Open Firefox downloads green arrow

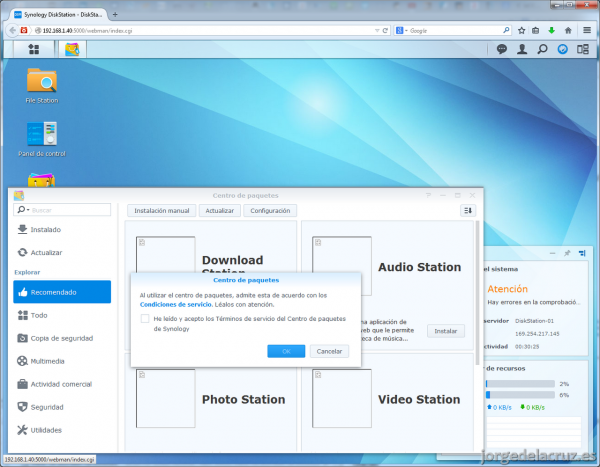click(551, 31)
